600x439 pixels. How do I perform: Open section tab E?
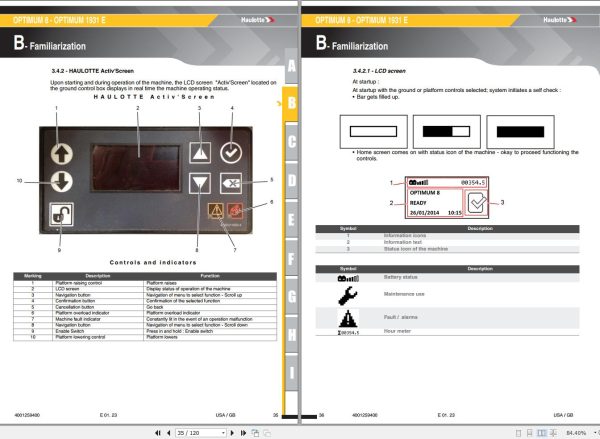pyautogui.click(x=292, y=219)
